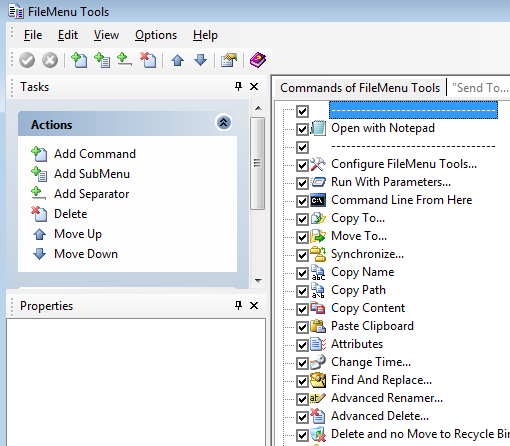Click the Delete toolbar icon
The image size is (510, 446).
tap(148, 60)
